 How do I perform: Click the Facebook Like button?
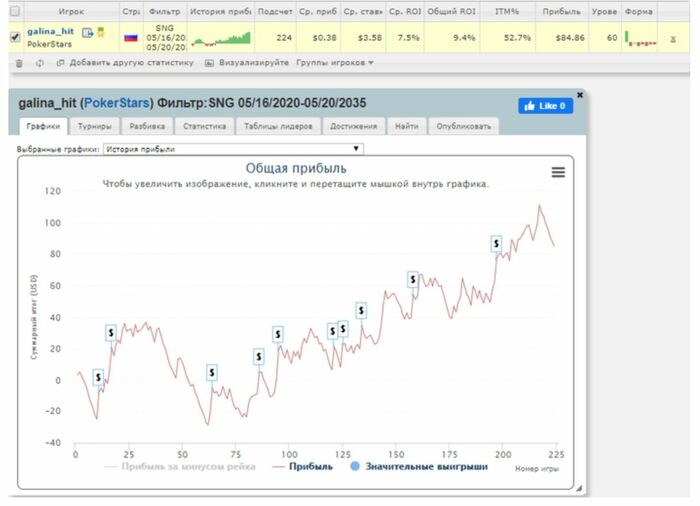click(546, 106)
